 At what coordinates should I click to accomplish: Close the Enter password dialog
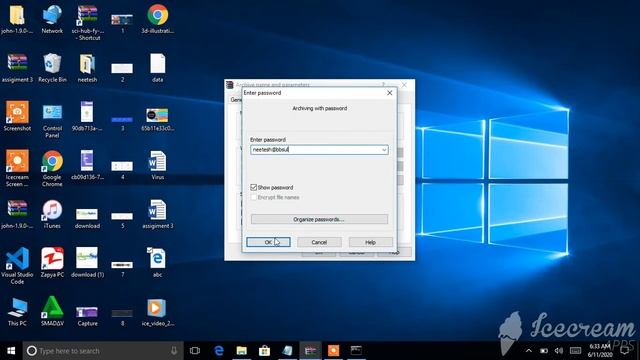[389, 93]
